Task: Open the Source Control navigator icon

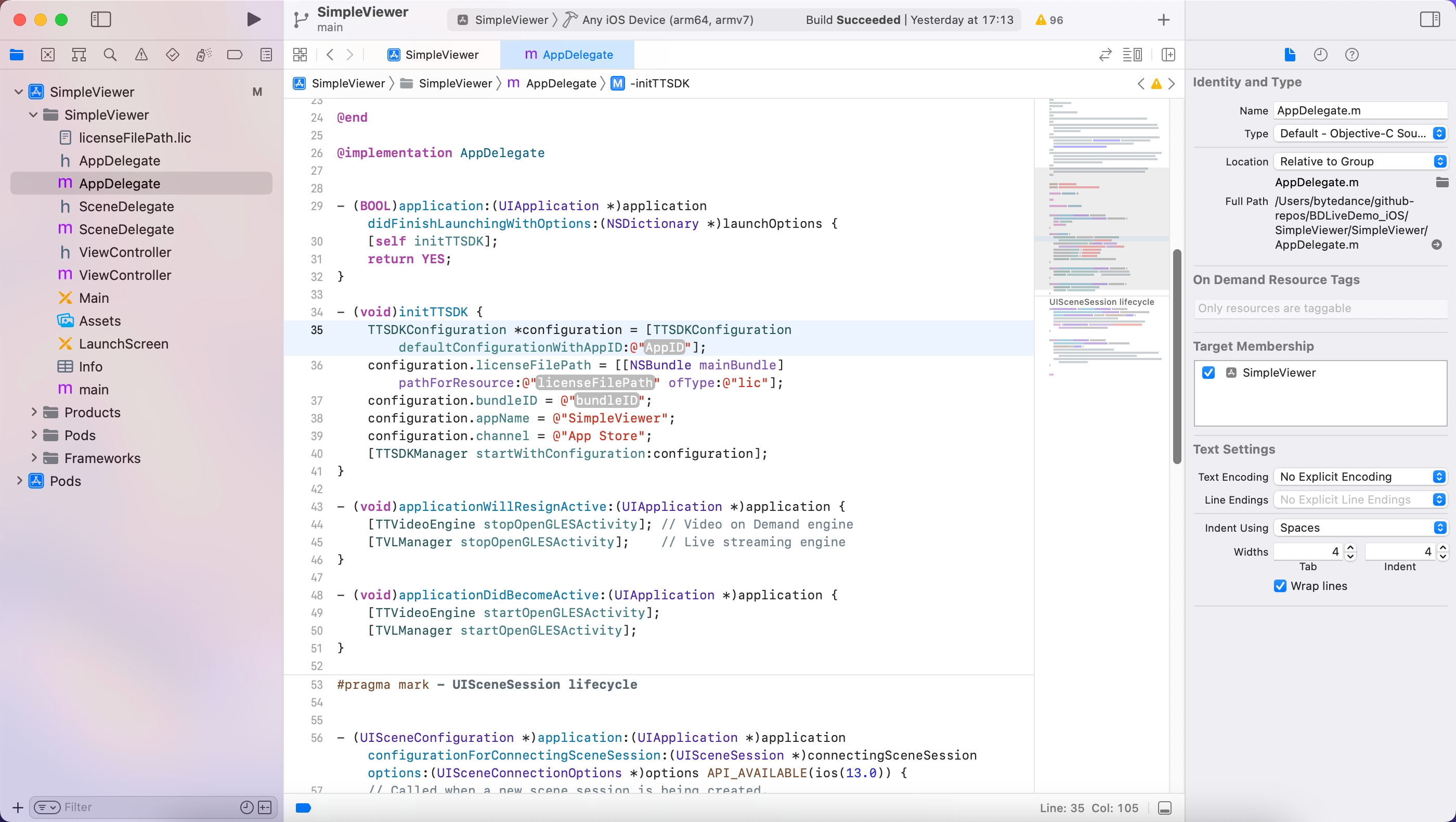Action: click(x=48, y=55)
